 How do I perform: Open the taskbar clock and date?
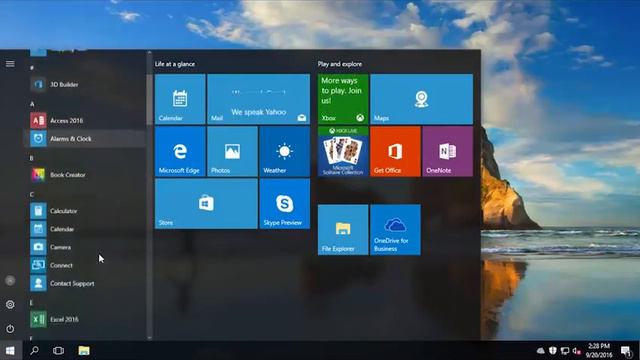[599, 351]
